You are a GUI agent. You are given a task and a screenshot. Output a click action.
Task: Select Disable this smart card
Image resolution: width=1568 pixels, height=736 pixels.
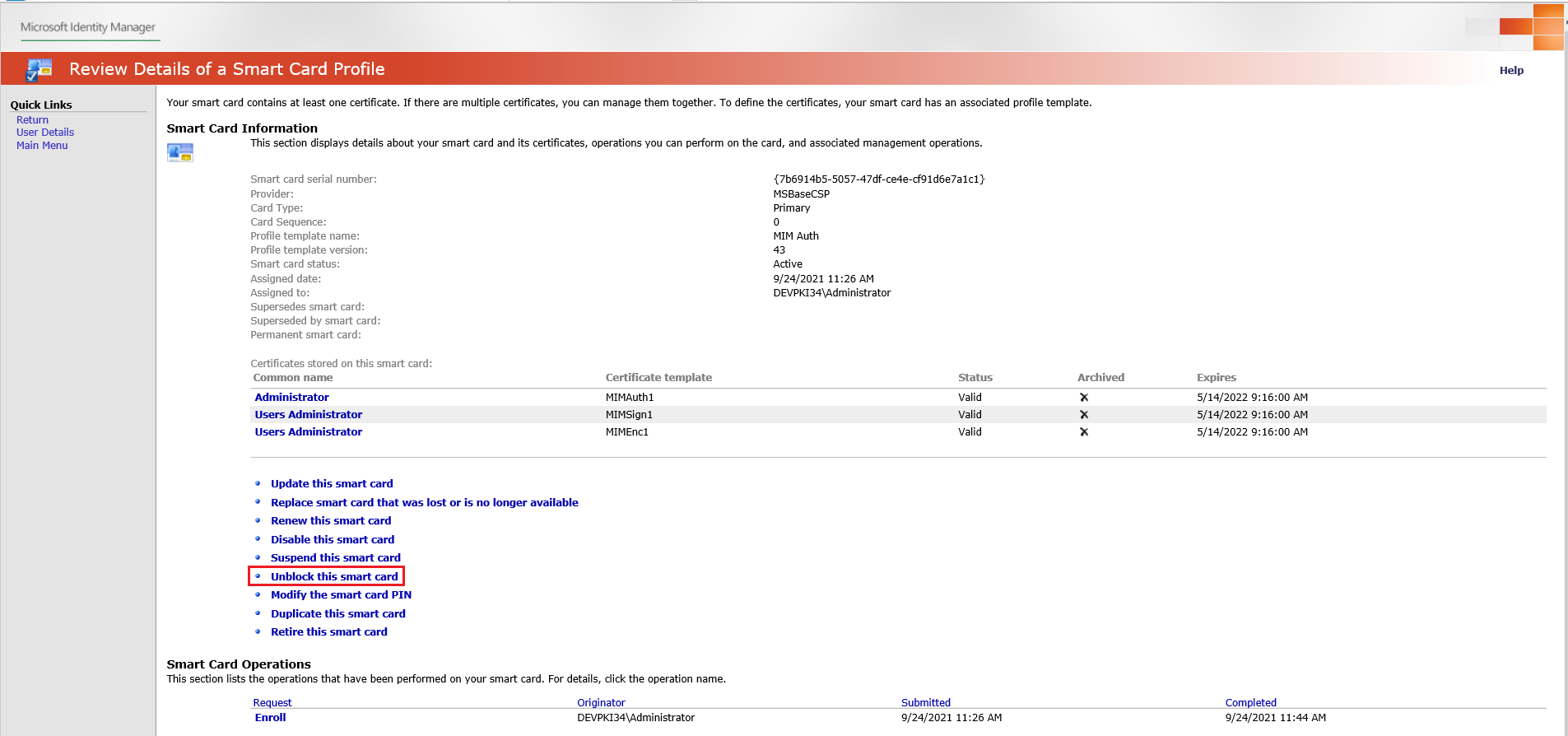click(333, 540)
